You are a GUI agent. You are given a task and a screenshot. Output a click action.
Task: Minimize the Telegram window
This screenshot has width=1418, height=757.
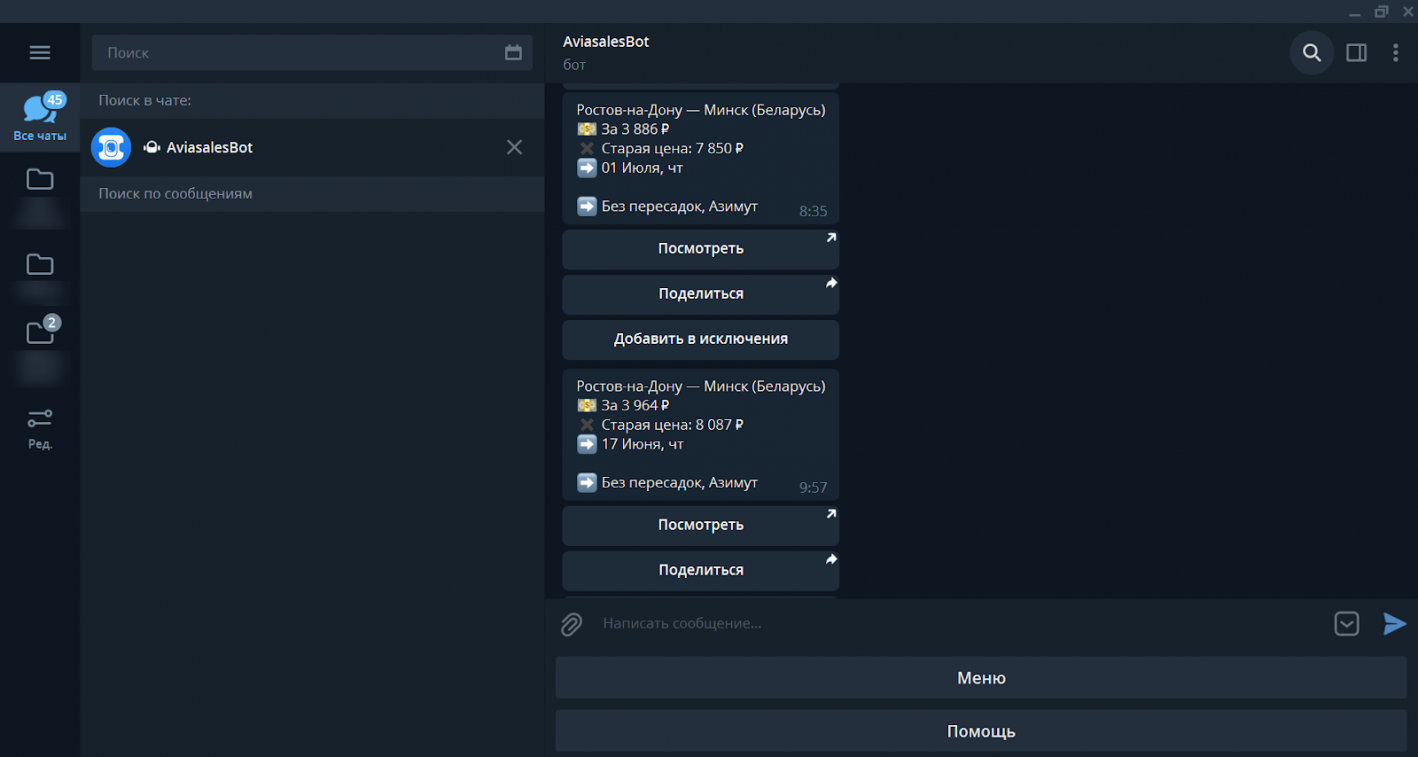[x=1355, y=12]
